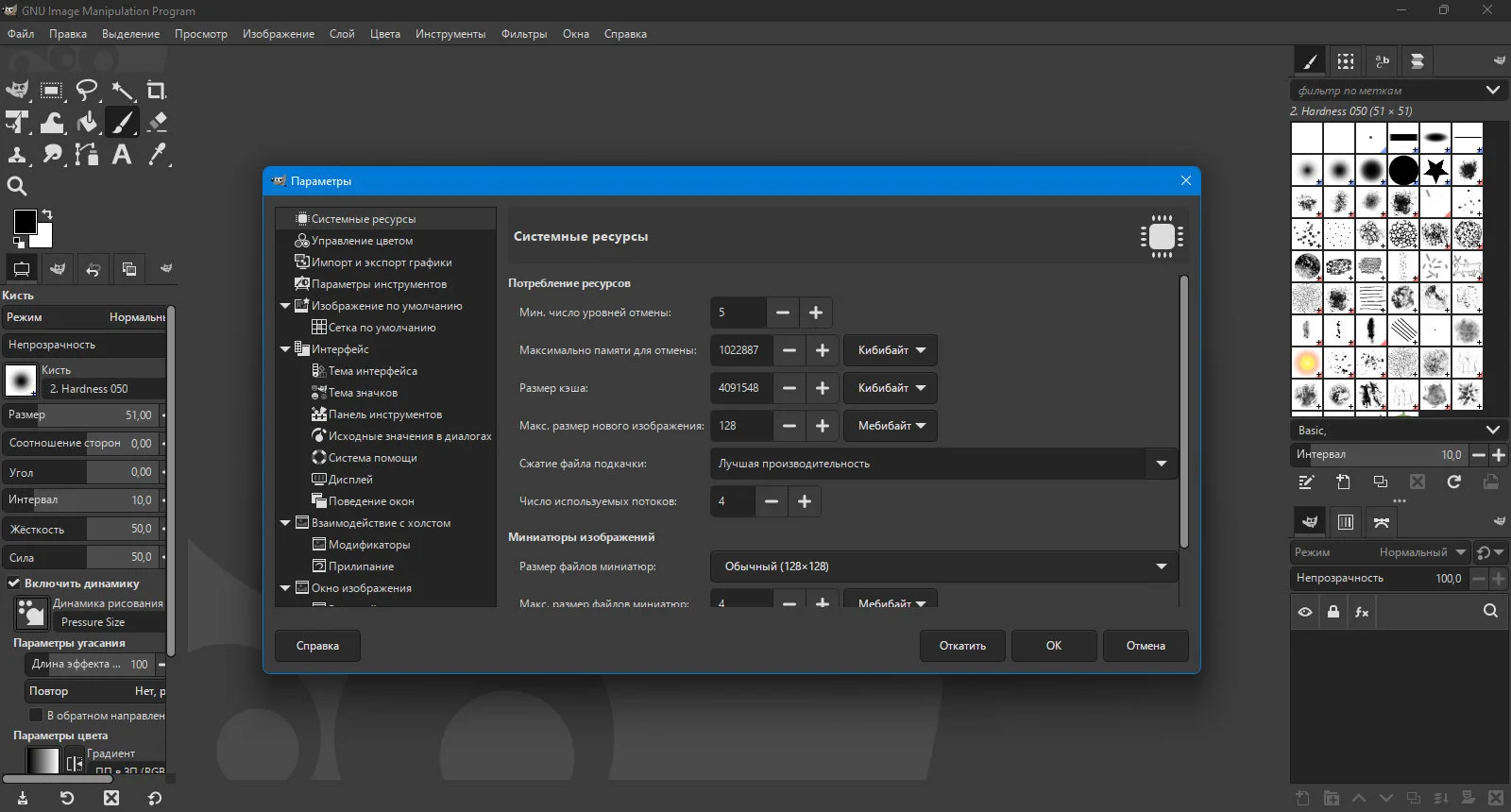Toggle the layer visibility eye icon
The height and width of the screenshot is (812, 1511).
click(1305, 612)
